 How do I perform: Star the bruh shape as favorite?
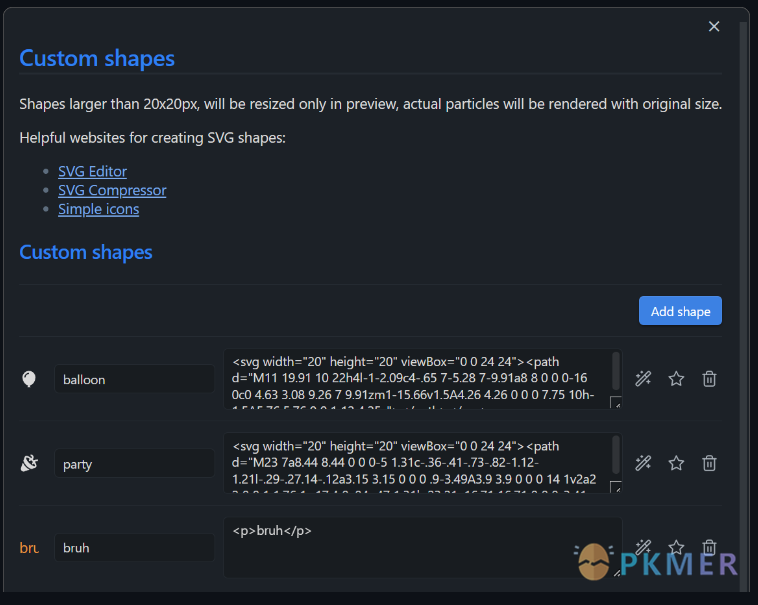click(x=676, y=547)
